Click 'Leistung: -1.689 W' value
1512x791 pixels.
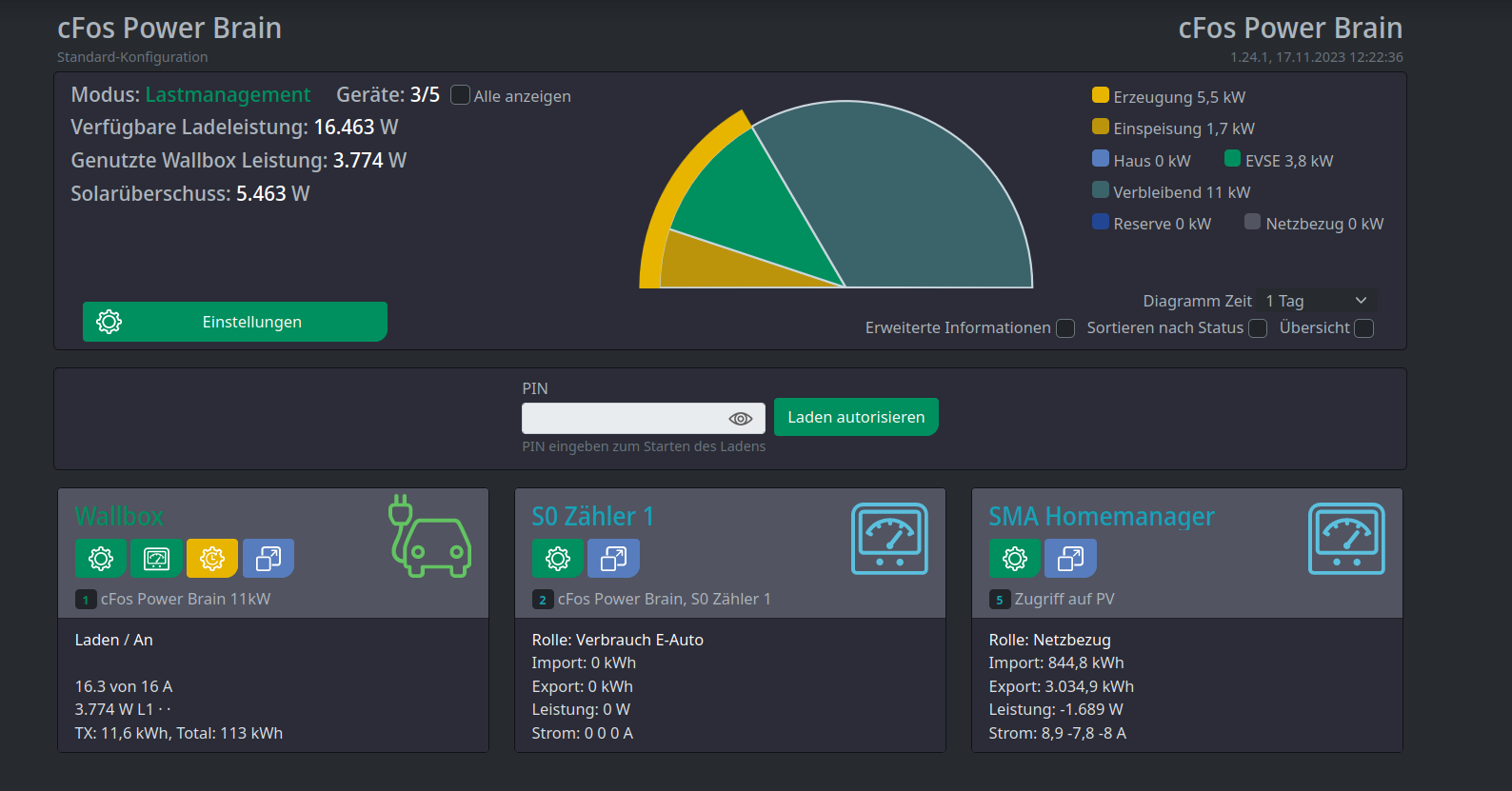click(x=1056, y=709)
